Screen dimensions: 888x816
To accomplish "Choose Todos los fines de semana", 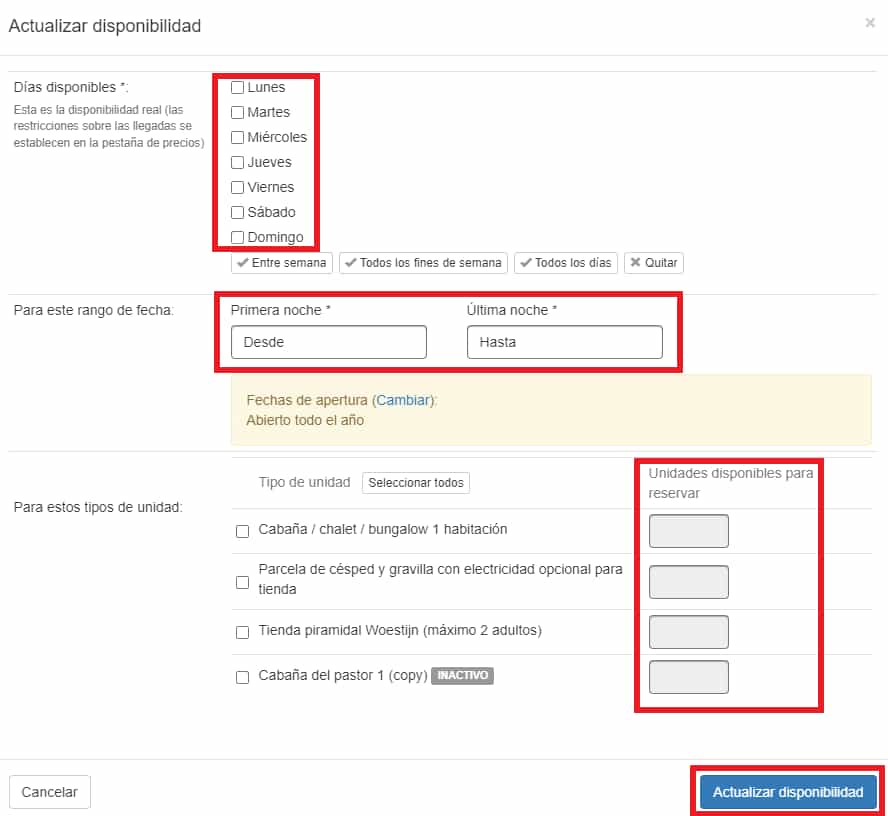I will (423, 263).
